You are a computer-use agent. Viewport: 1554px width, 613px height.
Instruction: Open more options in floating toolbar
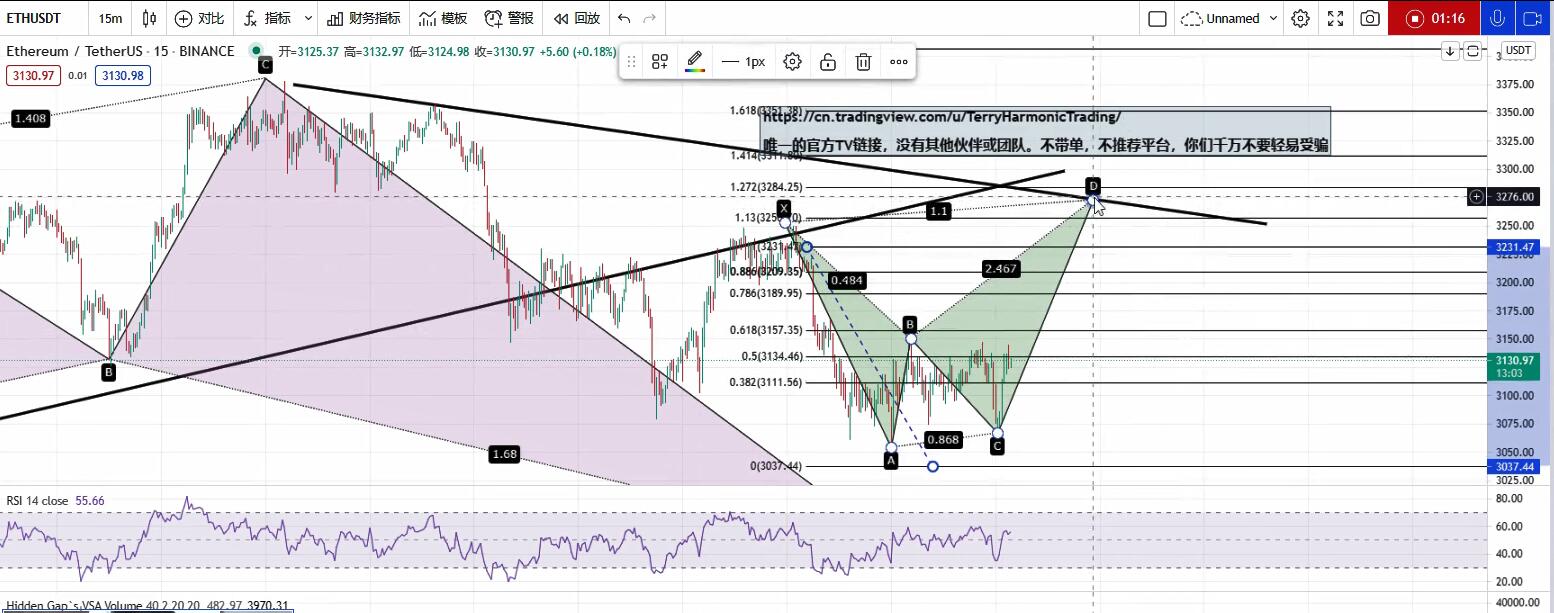point(899,62)
